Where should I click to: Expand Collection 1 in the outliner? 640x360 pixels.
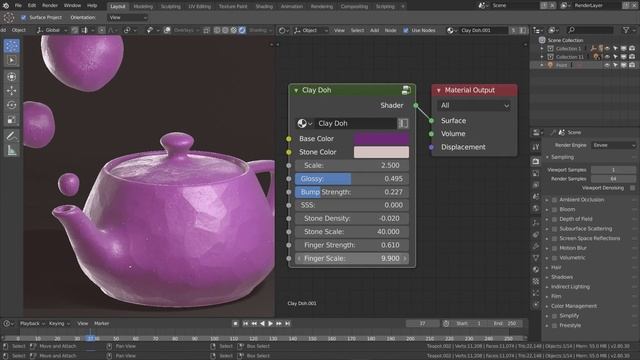(542, 49)
